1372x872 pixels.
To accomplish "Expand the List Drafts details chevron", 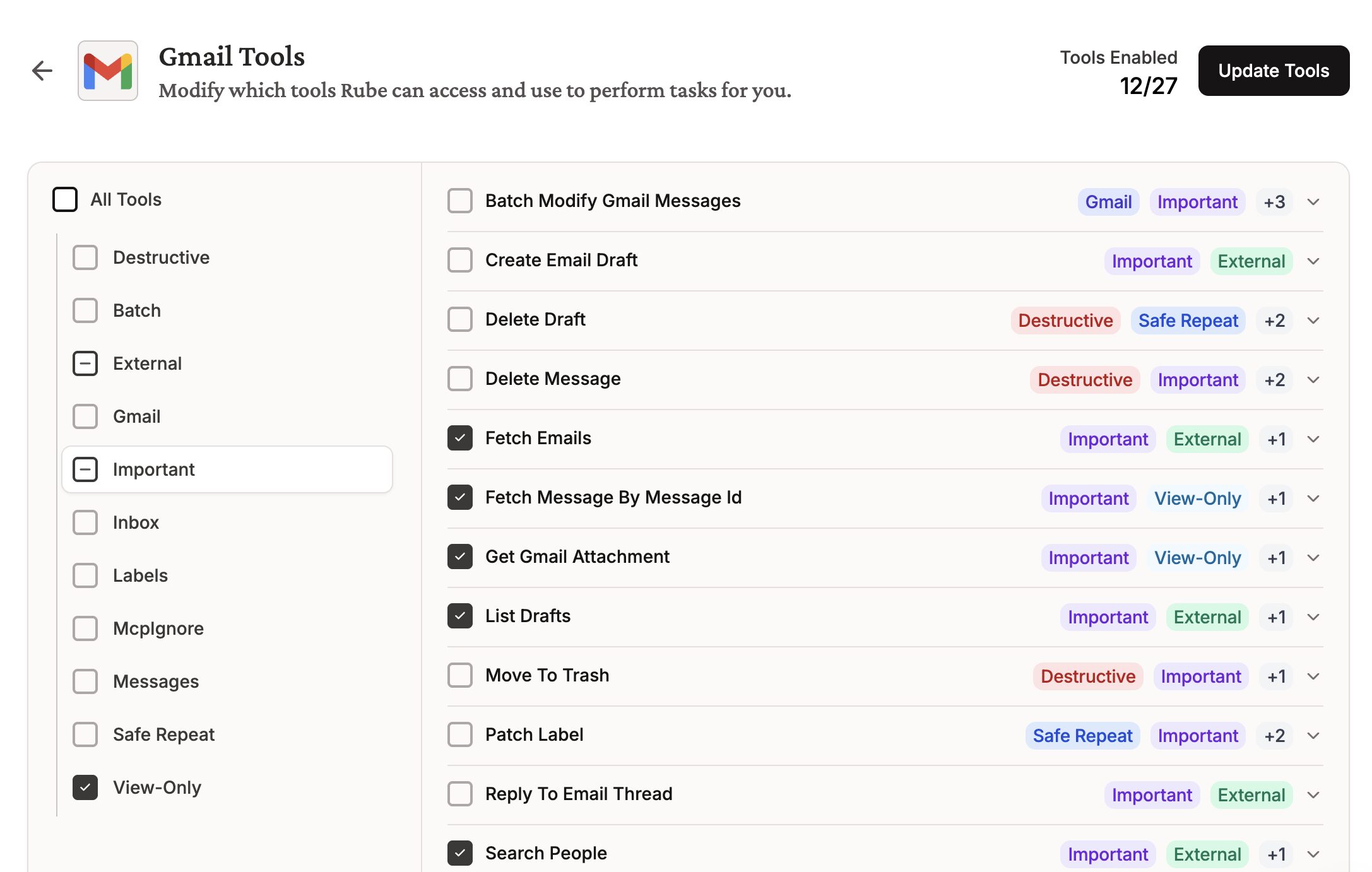I will point(1313,617).
